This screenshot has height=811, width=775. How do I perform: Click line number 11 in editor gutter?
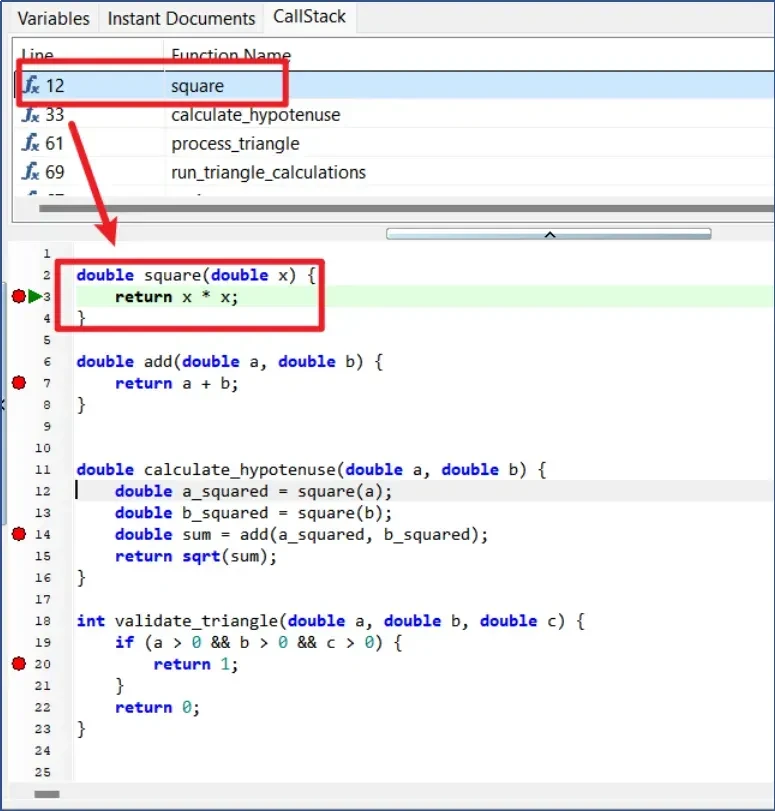click(x=43, y=470)
